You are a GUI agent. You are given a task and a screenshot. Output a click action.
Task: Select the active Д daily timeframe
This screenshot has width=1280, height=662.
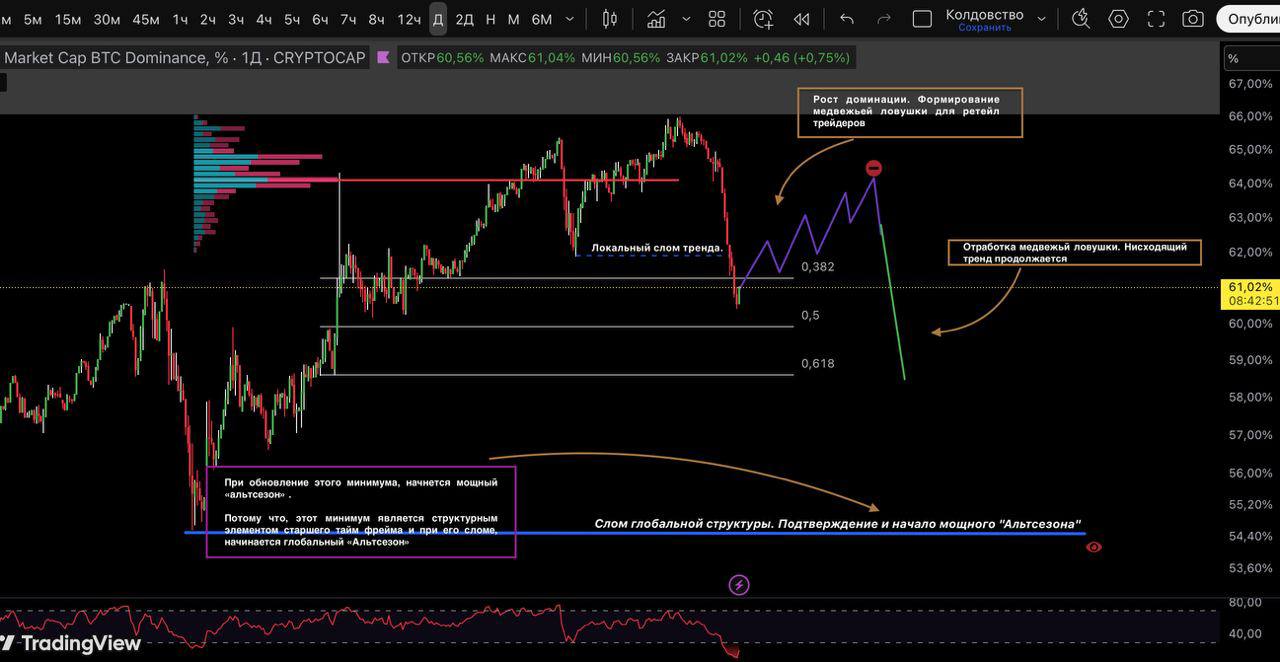[438, 19]
